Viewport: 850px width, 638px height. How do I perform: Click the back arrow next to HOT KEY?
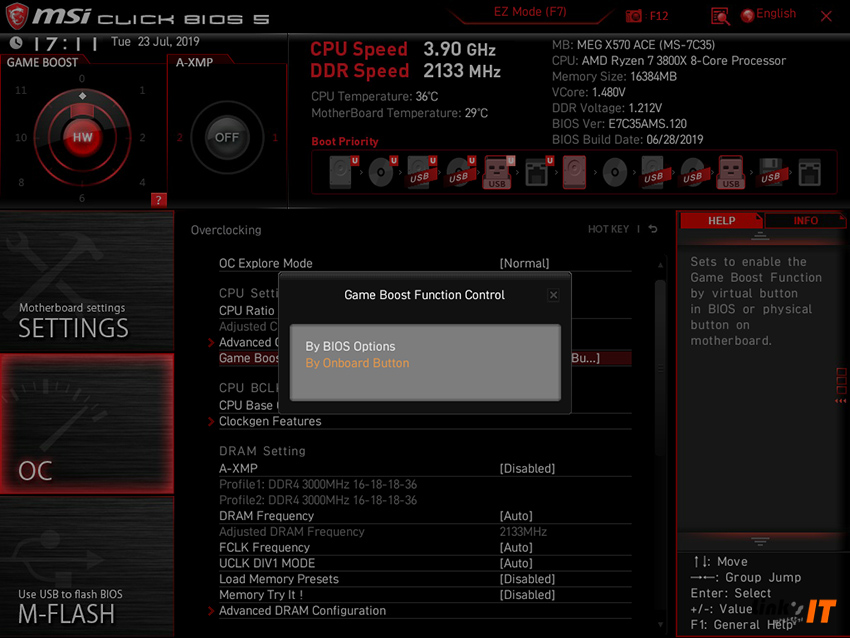click(x=653, y=229)
